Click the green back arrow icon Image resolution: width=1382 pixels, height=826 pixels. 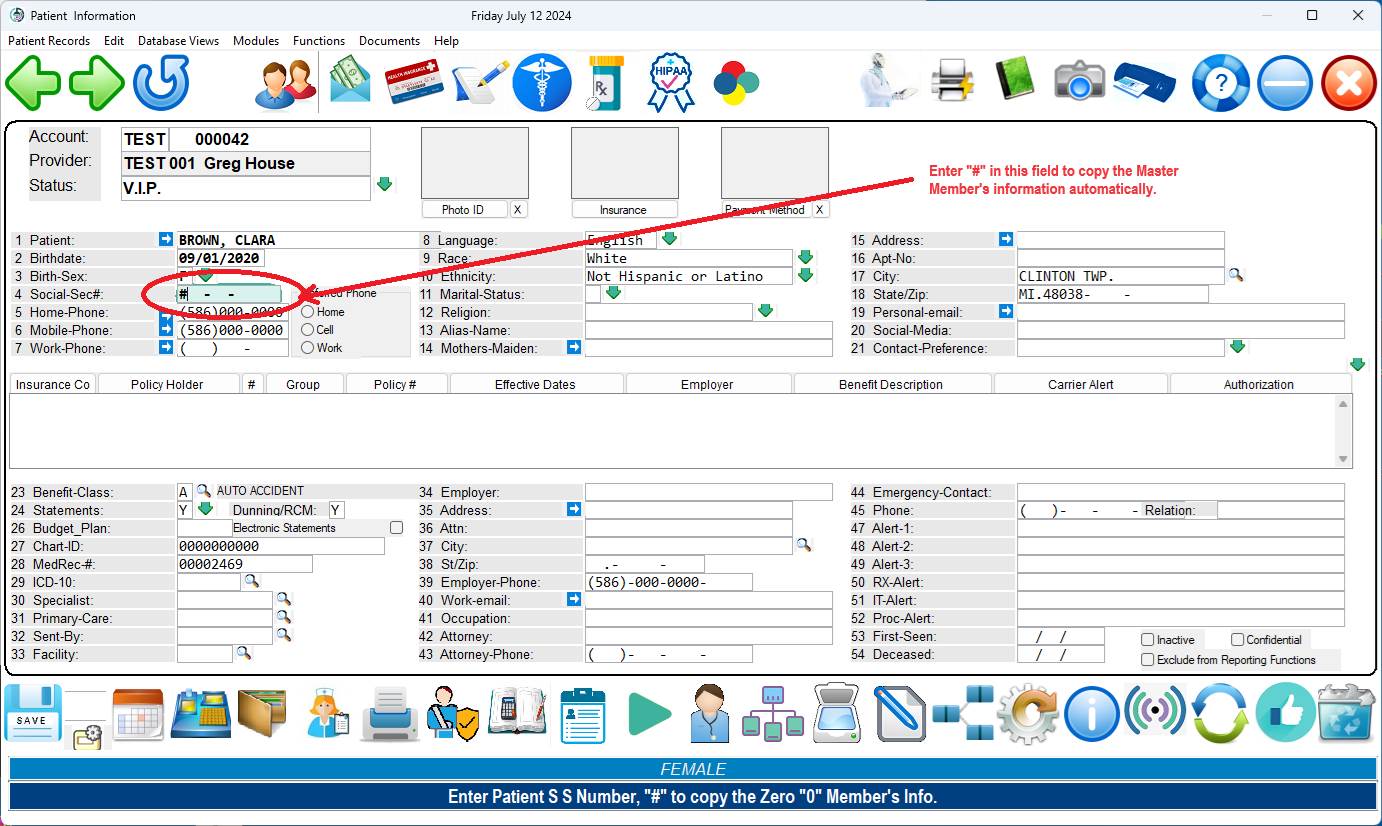33,83
